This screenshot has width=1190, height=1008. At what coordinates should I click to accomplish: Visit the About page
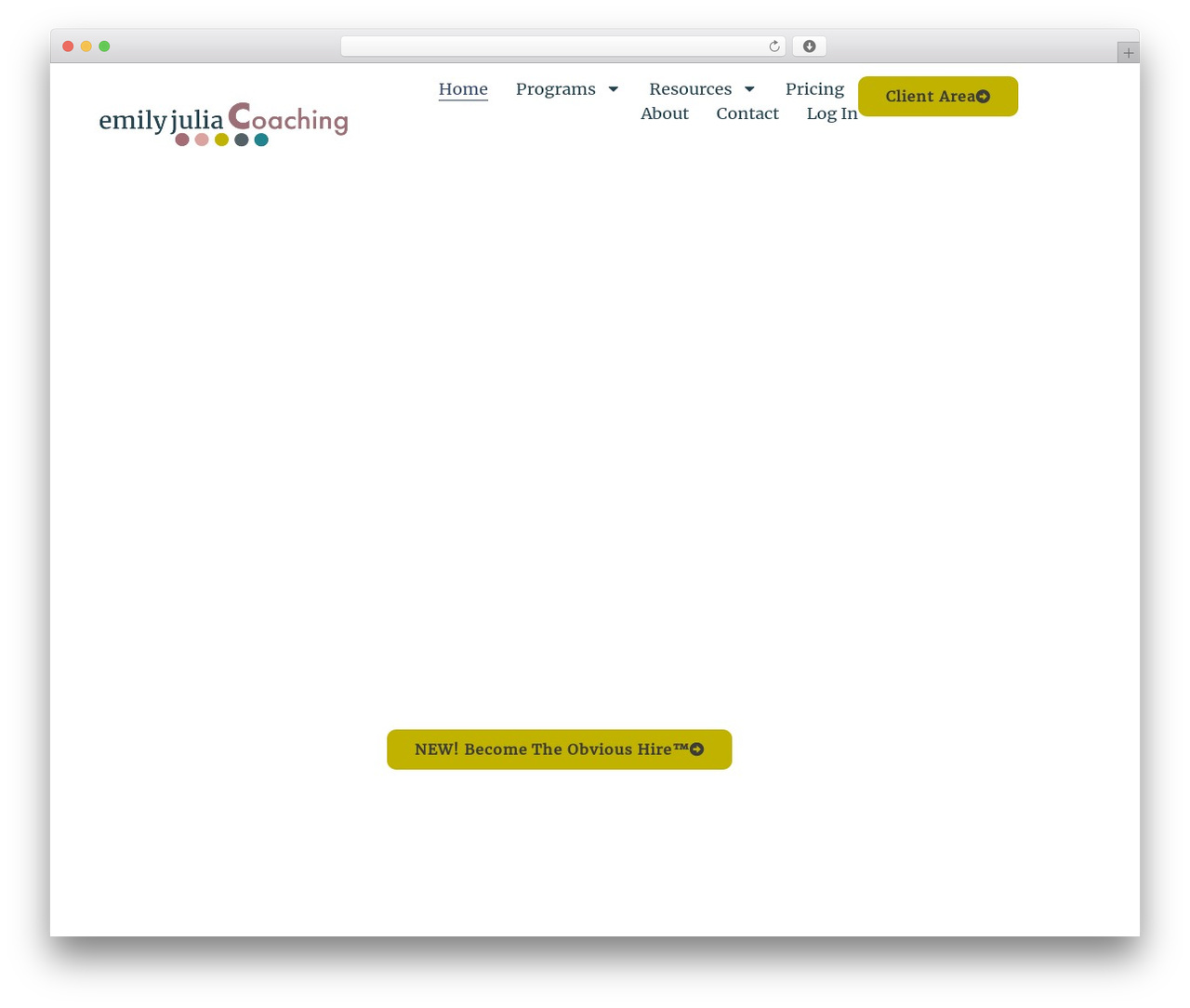coord(665,113)
